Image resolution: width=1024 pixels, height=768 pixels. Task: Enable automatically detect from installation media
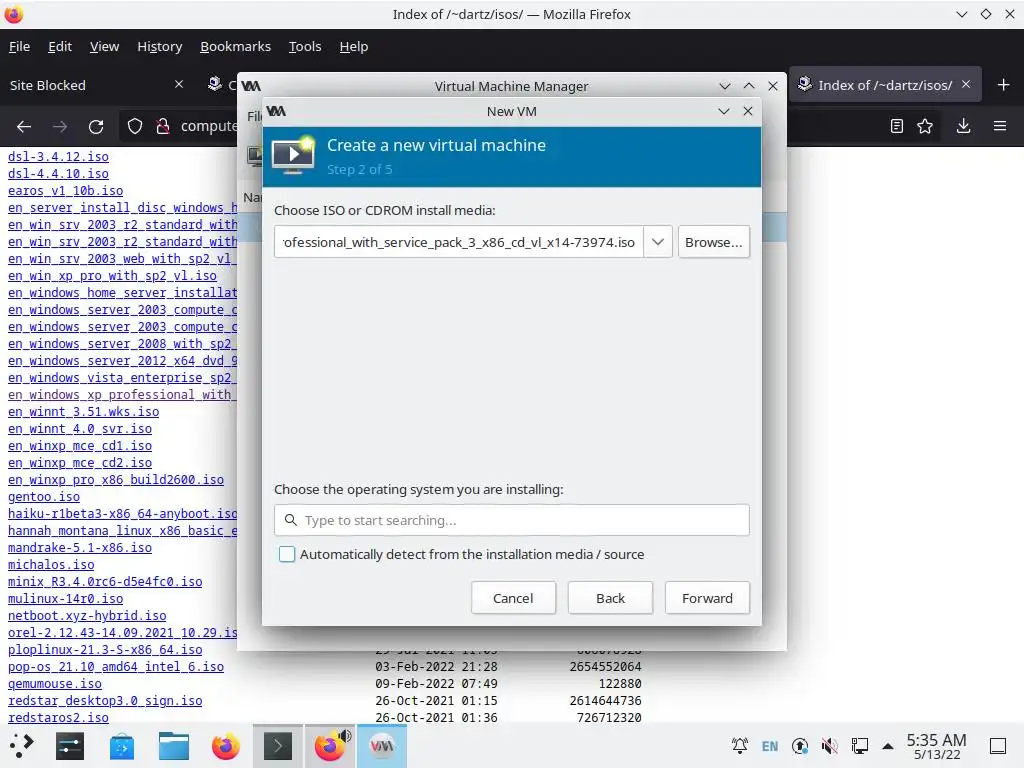(287, 554)
